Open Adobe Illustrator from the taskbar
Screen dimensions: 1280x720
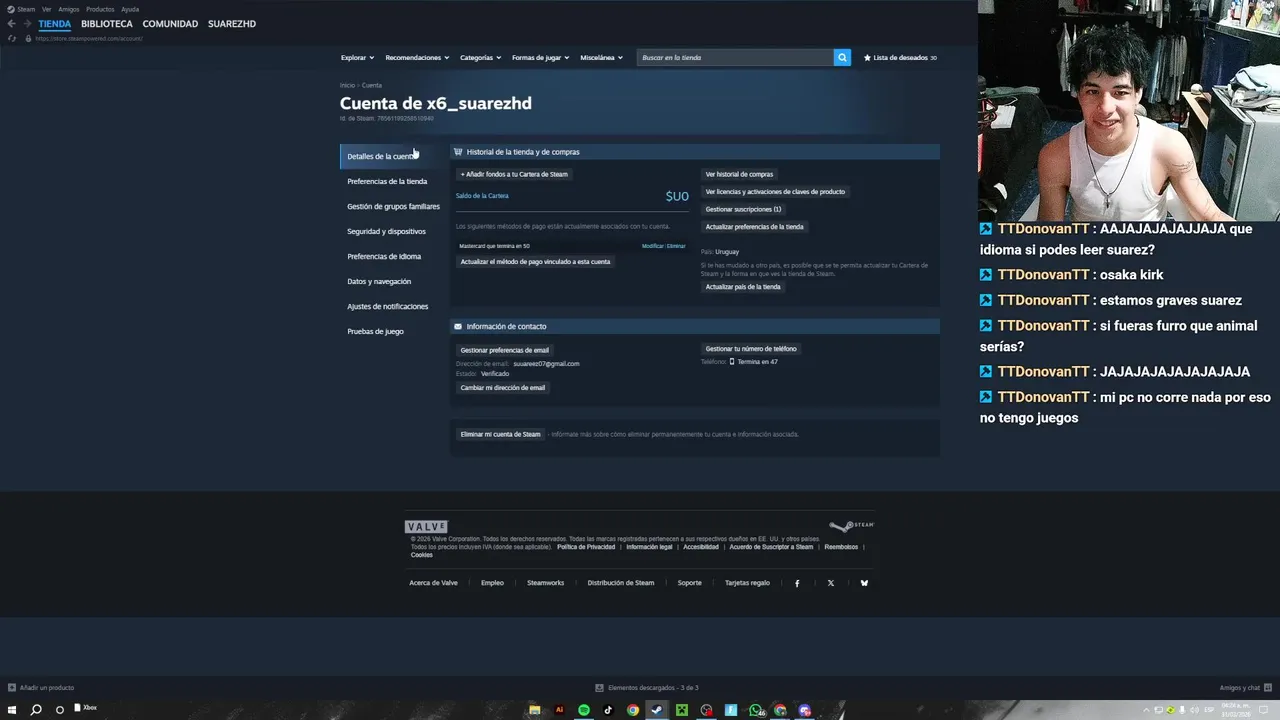click(559, 710)
